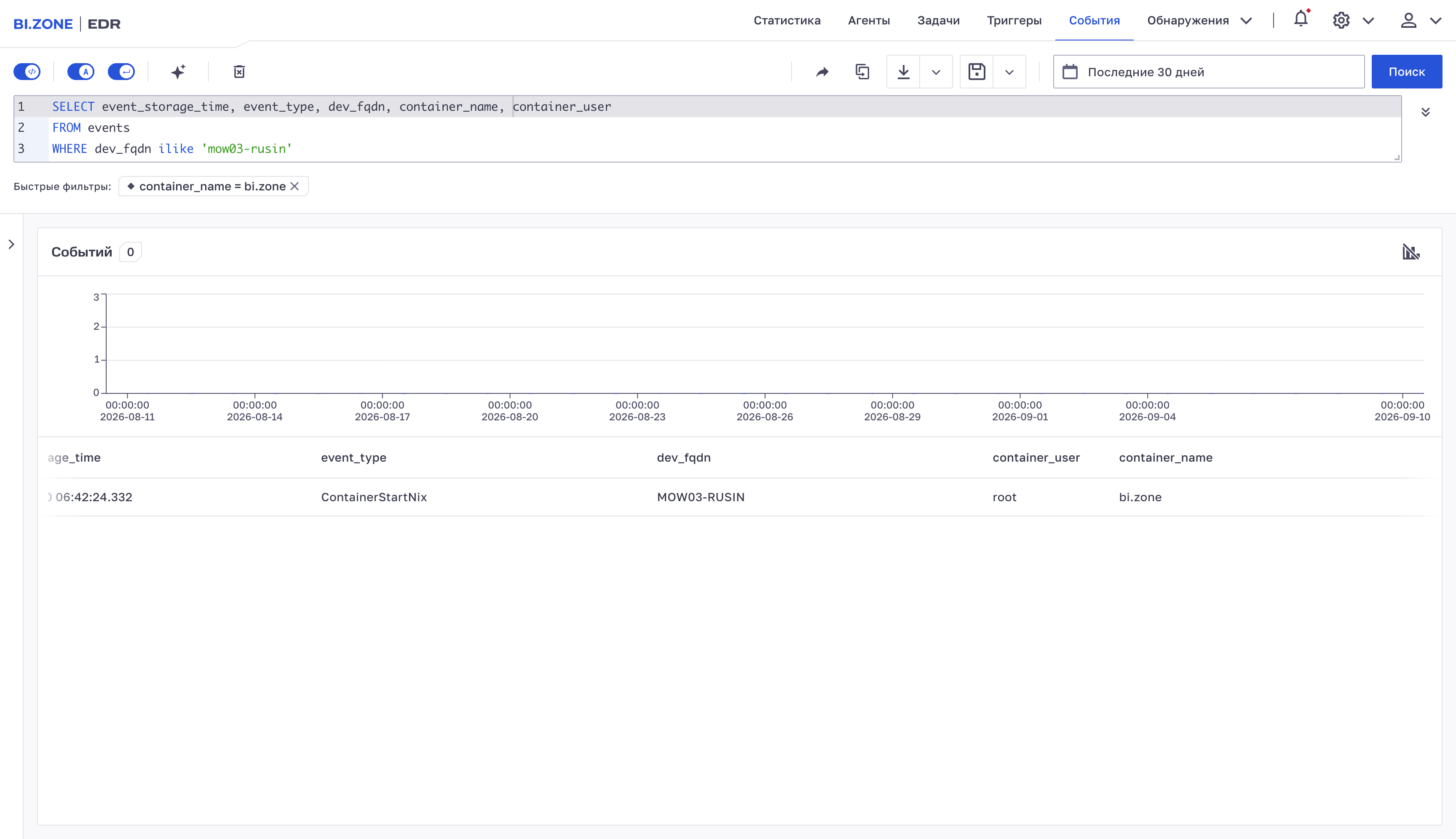Open the Последние 30 дней date range field
The width and height of the screenshot is (1456, 839).
tap(1209, 72)
